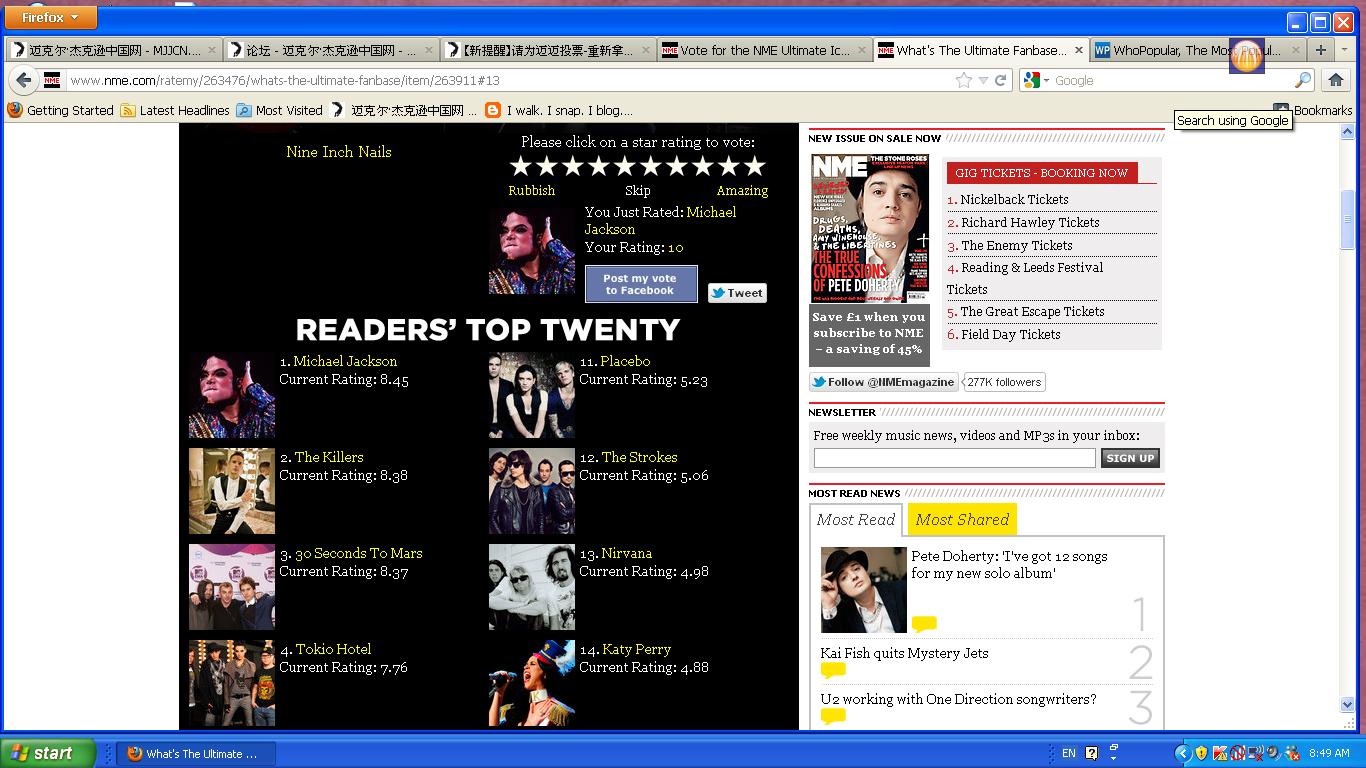Go to the Firefox home page icon
The height and width of the screenshot is (768, 1366).
pyautogui.click(x=1335, y=81)
